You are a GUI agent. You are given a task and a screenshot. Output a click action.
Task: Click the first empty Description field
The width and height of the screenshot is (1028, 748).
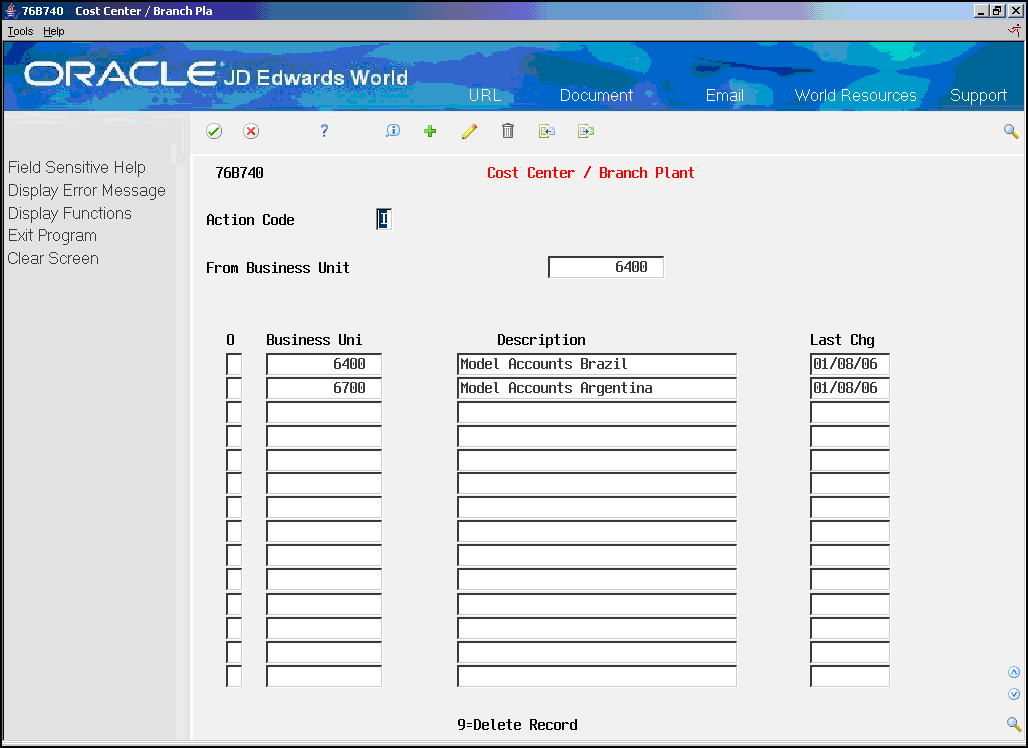tap(597, 412)
